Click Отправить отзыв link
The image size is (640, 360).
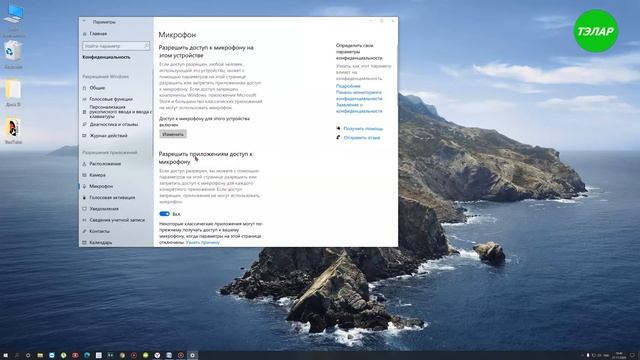click(362, 138)
